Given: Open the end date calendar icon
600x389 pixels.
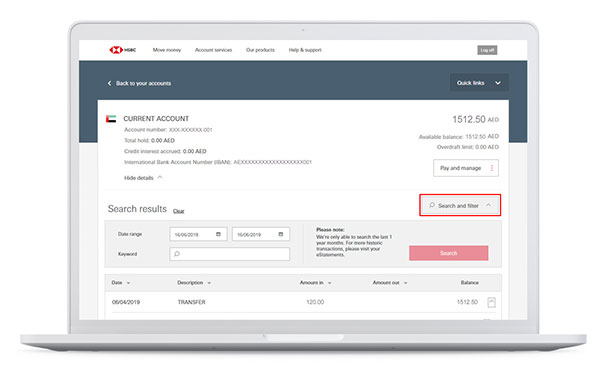Looking at the screenshot, I should point(280,234).
